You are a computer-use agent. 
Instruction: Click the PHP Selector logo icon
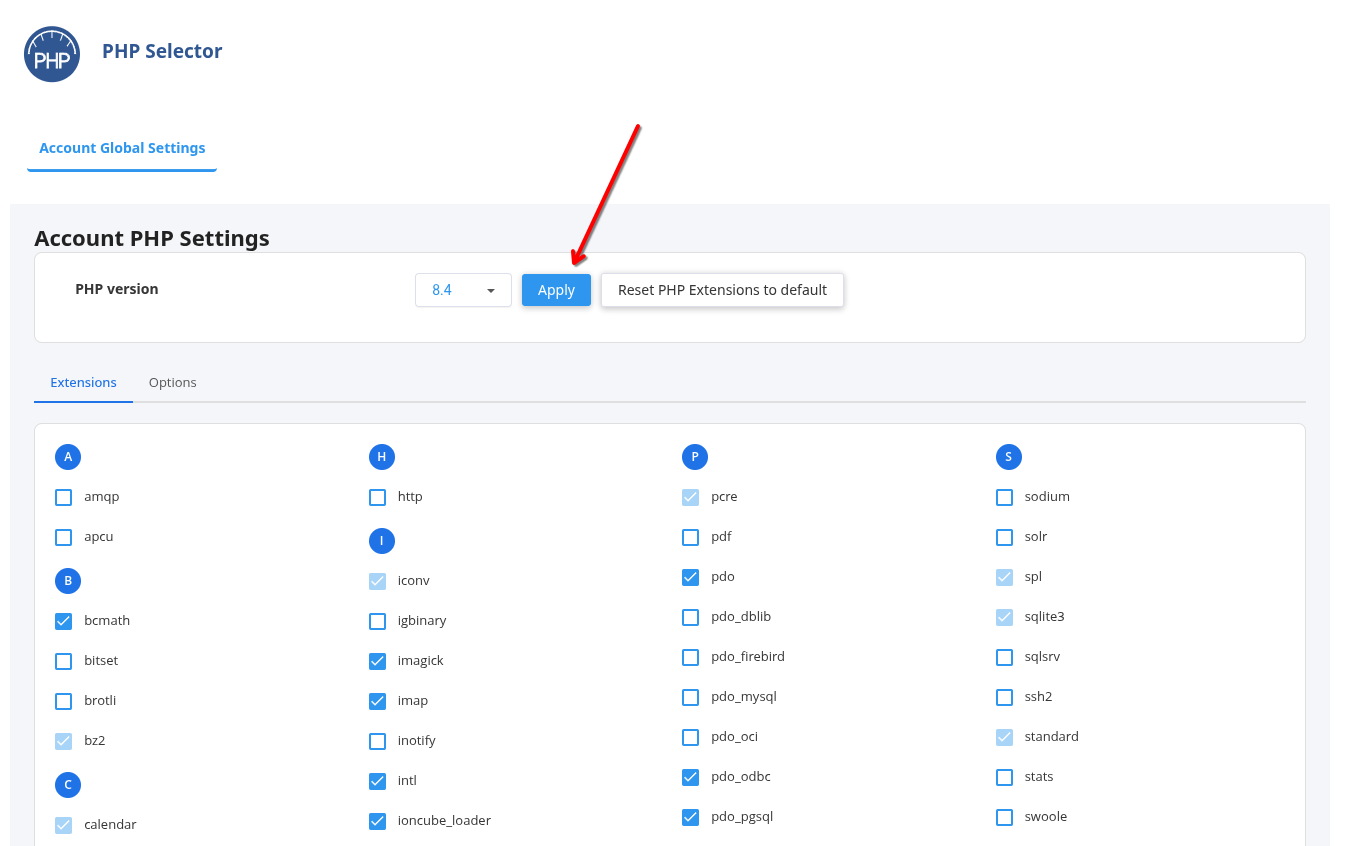coord(52,54)
